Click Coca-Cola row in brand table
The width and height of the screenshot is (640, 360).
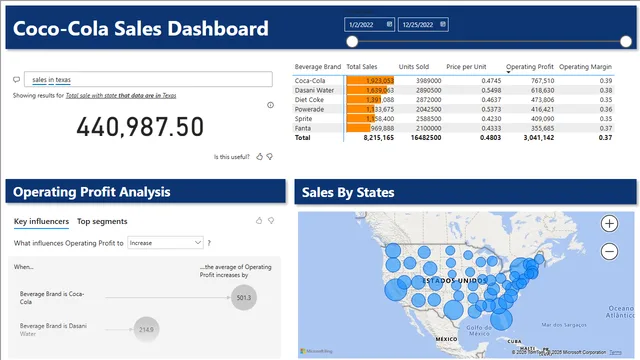(453, 80)
